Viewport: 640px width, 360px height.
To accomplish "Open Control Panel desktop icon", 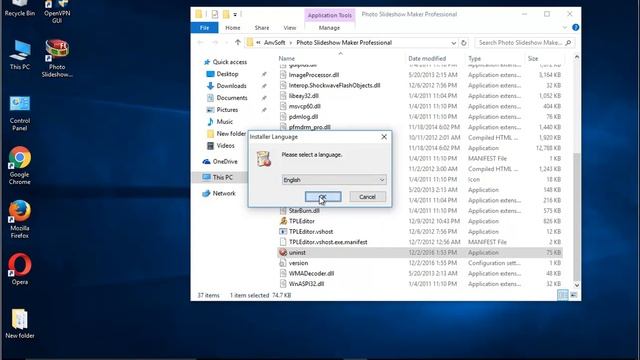I will coord(20,113).
